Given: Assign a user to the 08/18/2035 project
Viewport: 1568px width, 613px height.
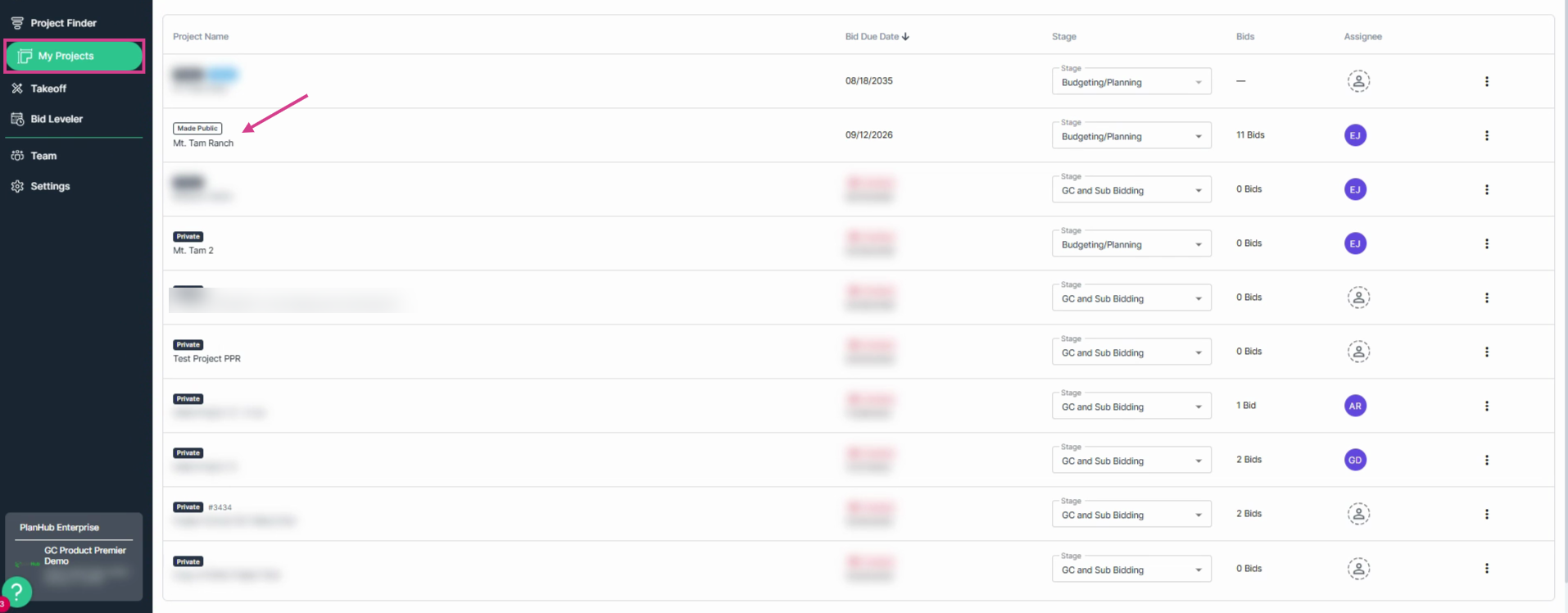Looking at the screenshot, I should tap(1358, 81).
